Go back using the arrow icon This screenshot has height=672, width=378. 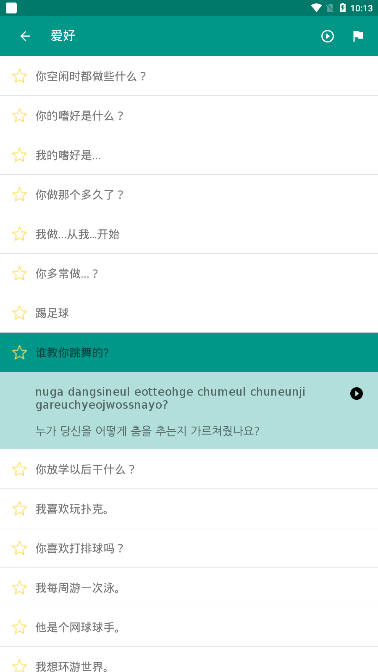[25, 36]
